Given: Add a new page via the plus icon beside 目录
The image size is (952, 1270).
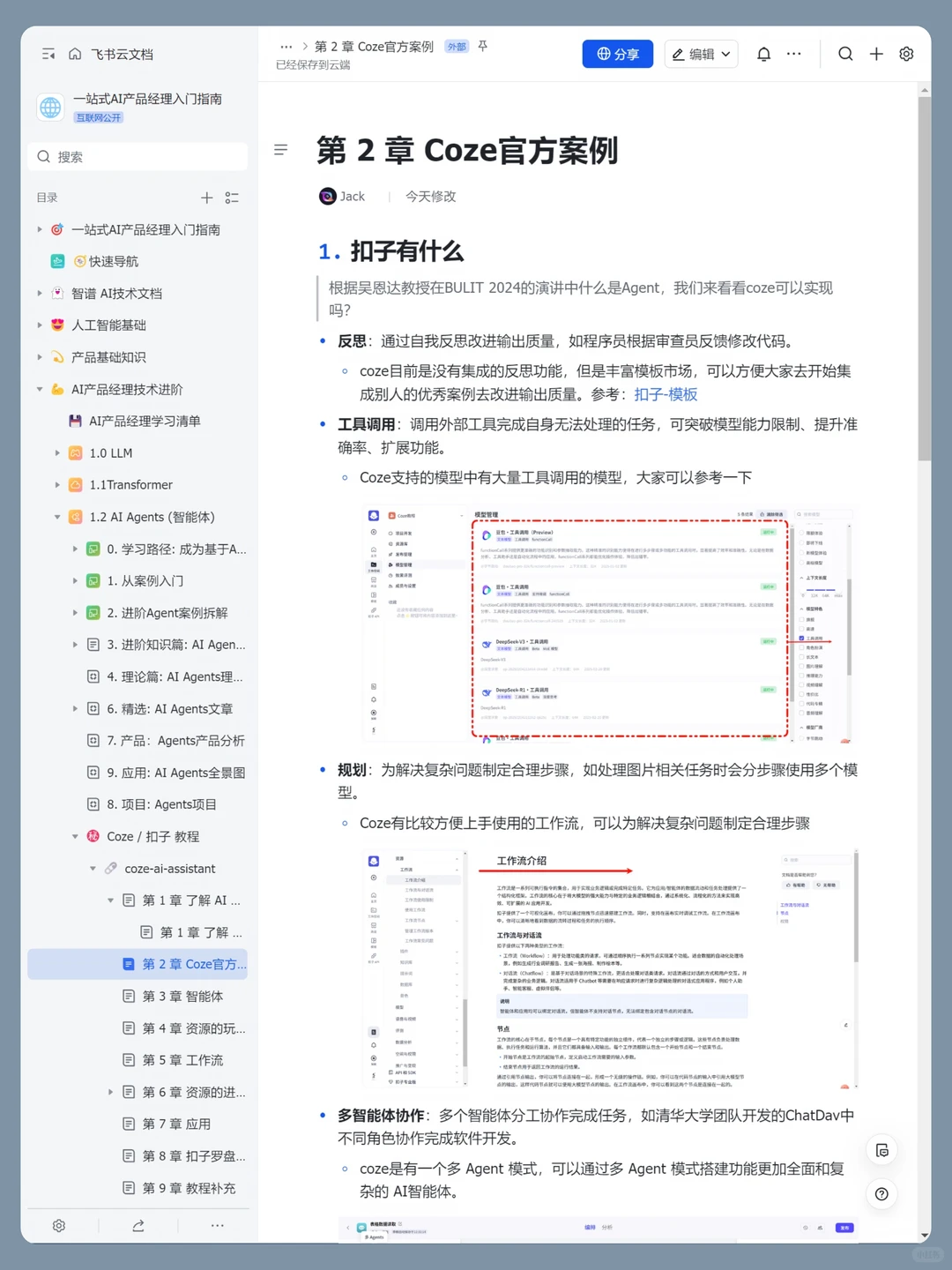Looking at the screenshot, I should (206, 198).
